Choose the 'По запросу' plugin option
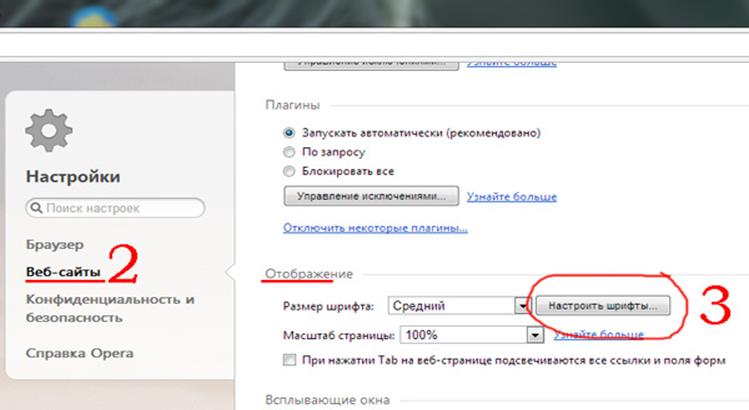The image size is (749, 410). pyautogui.click(x=290, y=152)
